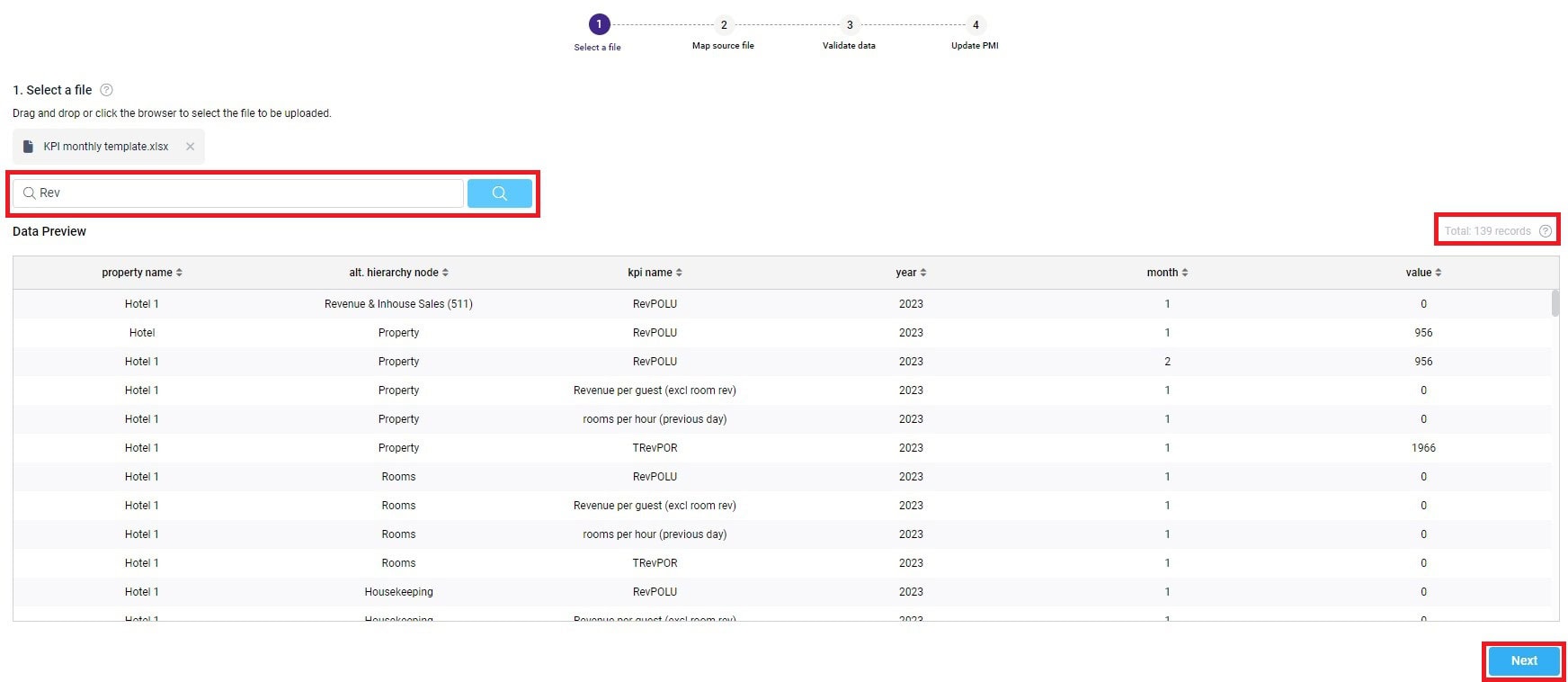Click Property row's rooms per hour cell
Viewport: 1568px width, 682px height.
[x=655, y=419]
